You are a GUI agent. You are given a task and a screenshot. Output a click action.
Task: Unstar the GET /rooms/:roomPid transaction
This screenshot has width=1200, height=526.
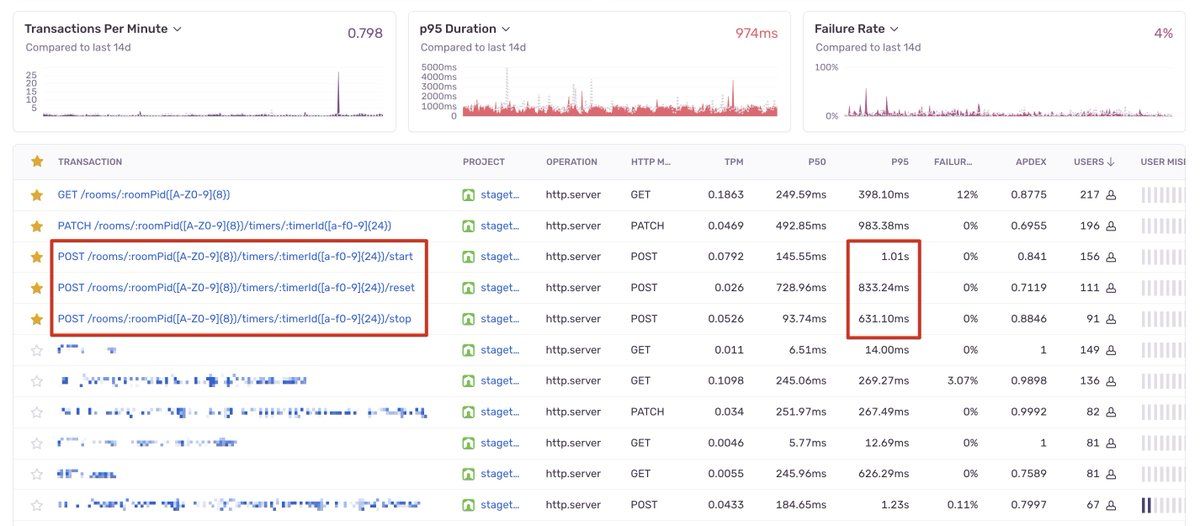coord(37,195)
